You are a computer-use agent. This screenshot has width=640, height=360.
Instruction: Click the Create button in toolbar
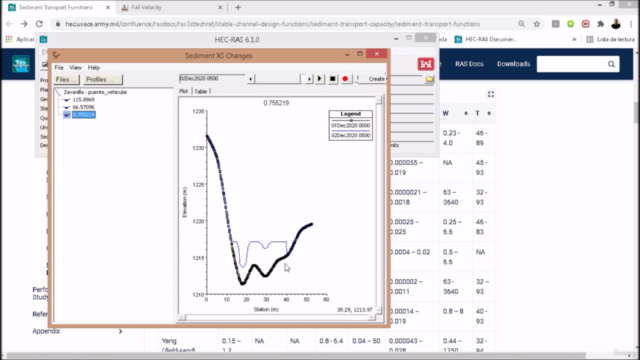[376, 79]
